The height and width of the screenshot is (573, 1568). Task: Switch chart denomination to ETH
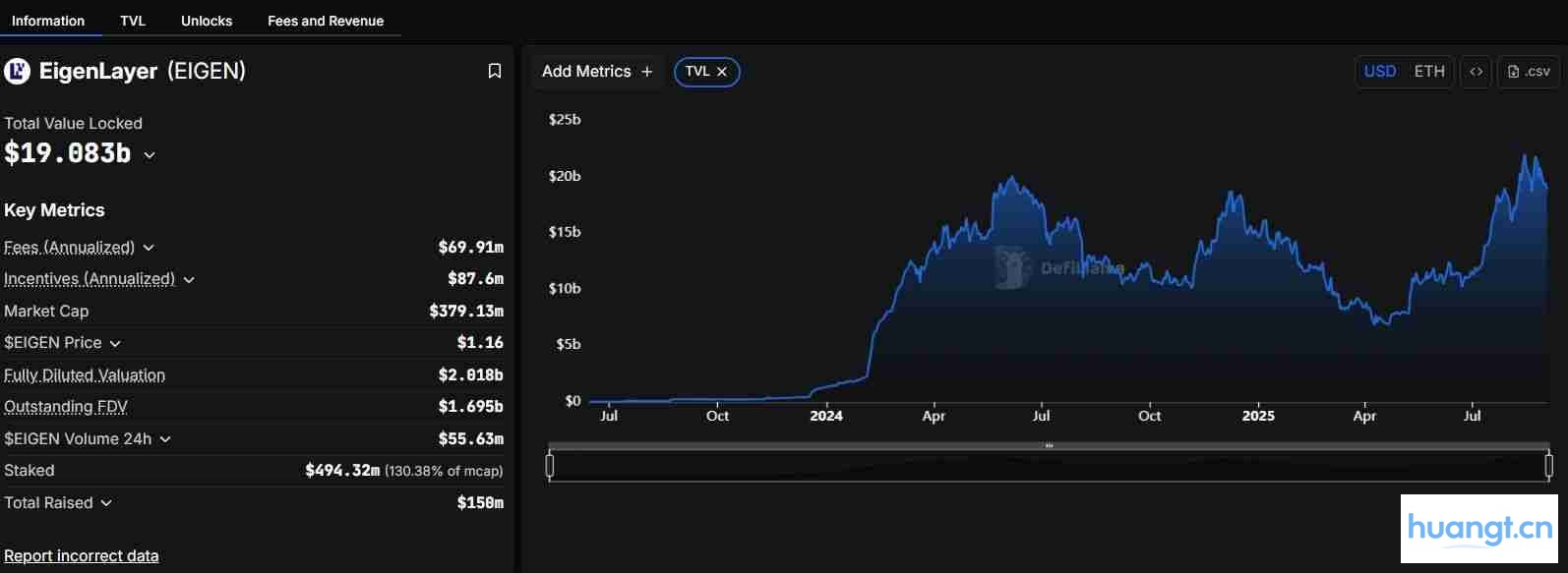[x=1429, y=72]
